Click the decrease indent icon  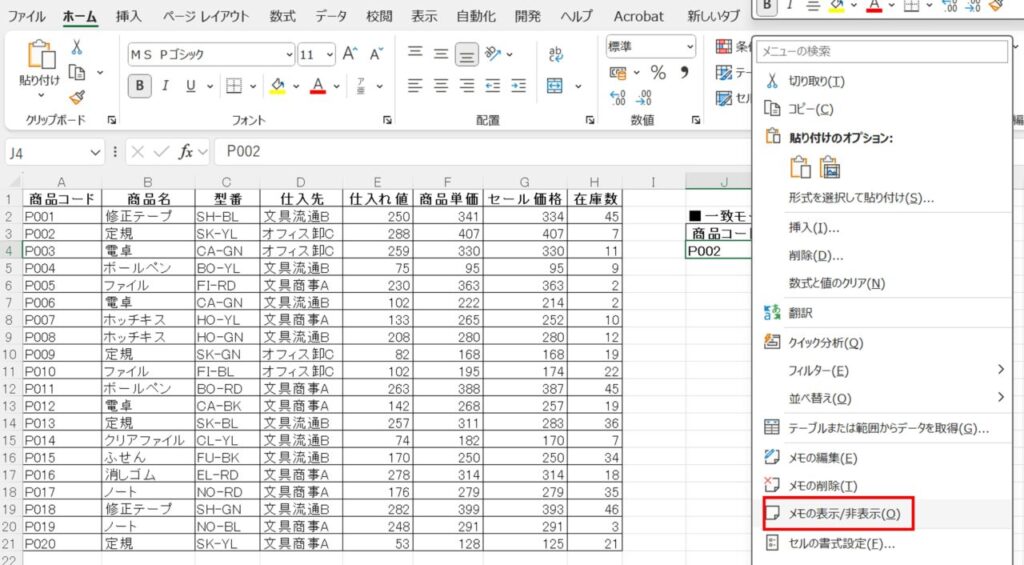point(493,86)
